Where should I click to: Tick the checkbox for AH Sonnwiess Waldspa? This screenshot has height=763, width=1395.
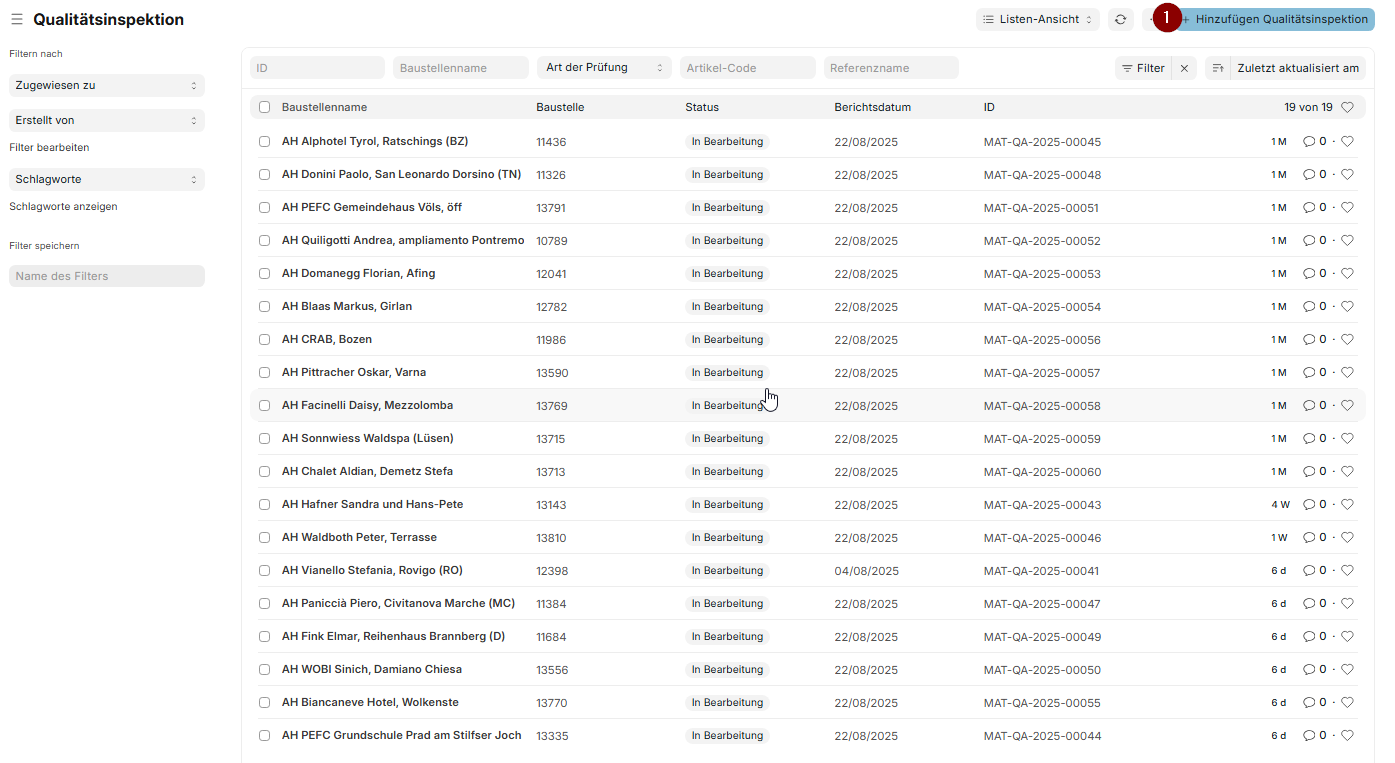264,438
